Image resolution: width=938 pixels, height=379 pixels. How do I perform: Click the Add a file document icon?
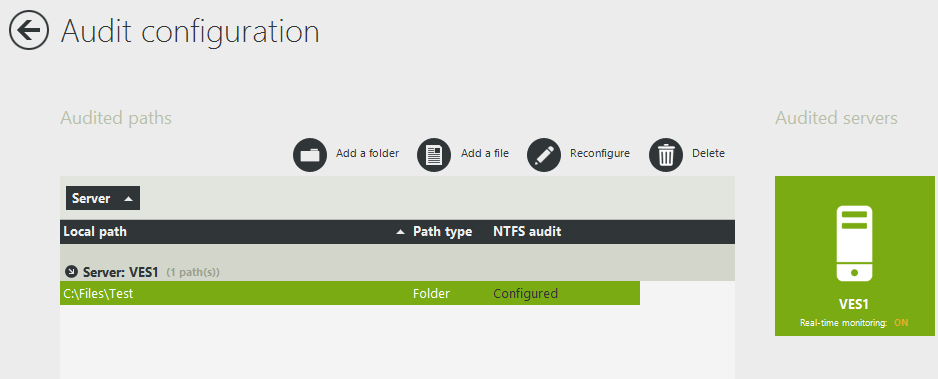click(x=434, y=155)
